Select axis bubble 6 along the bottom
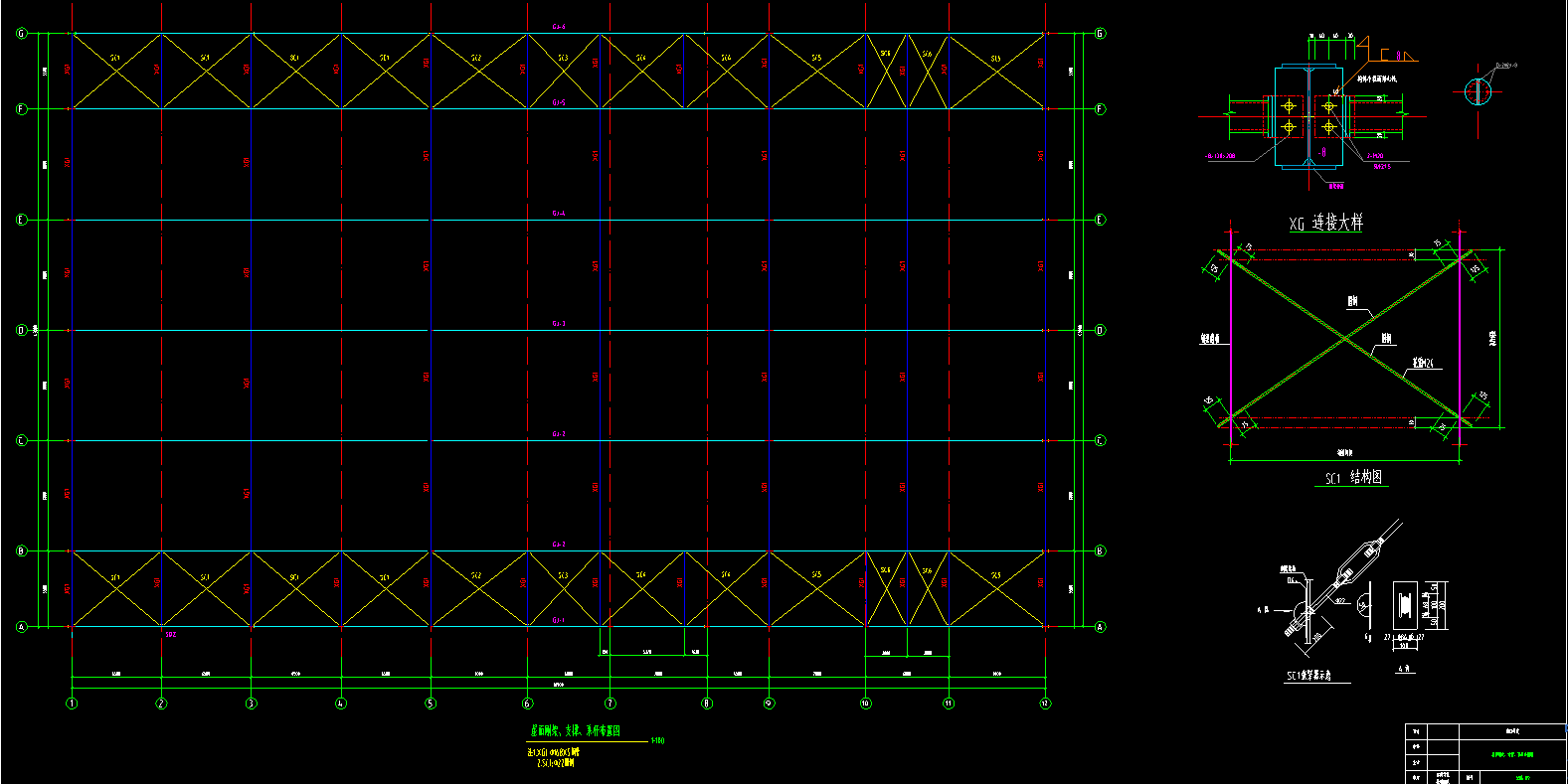 (527, 704)
